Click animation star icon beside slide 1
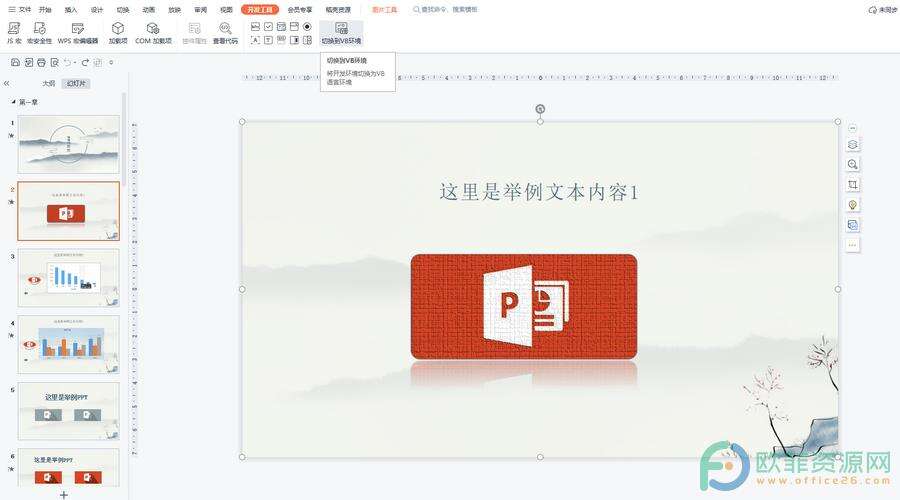 click(x=11, y=135)
